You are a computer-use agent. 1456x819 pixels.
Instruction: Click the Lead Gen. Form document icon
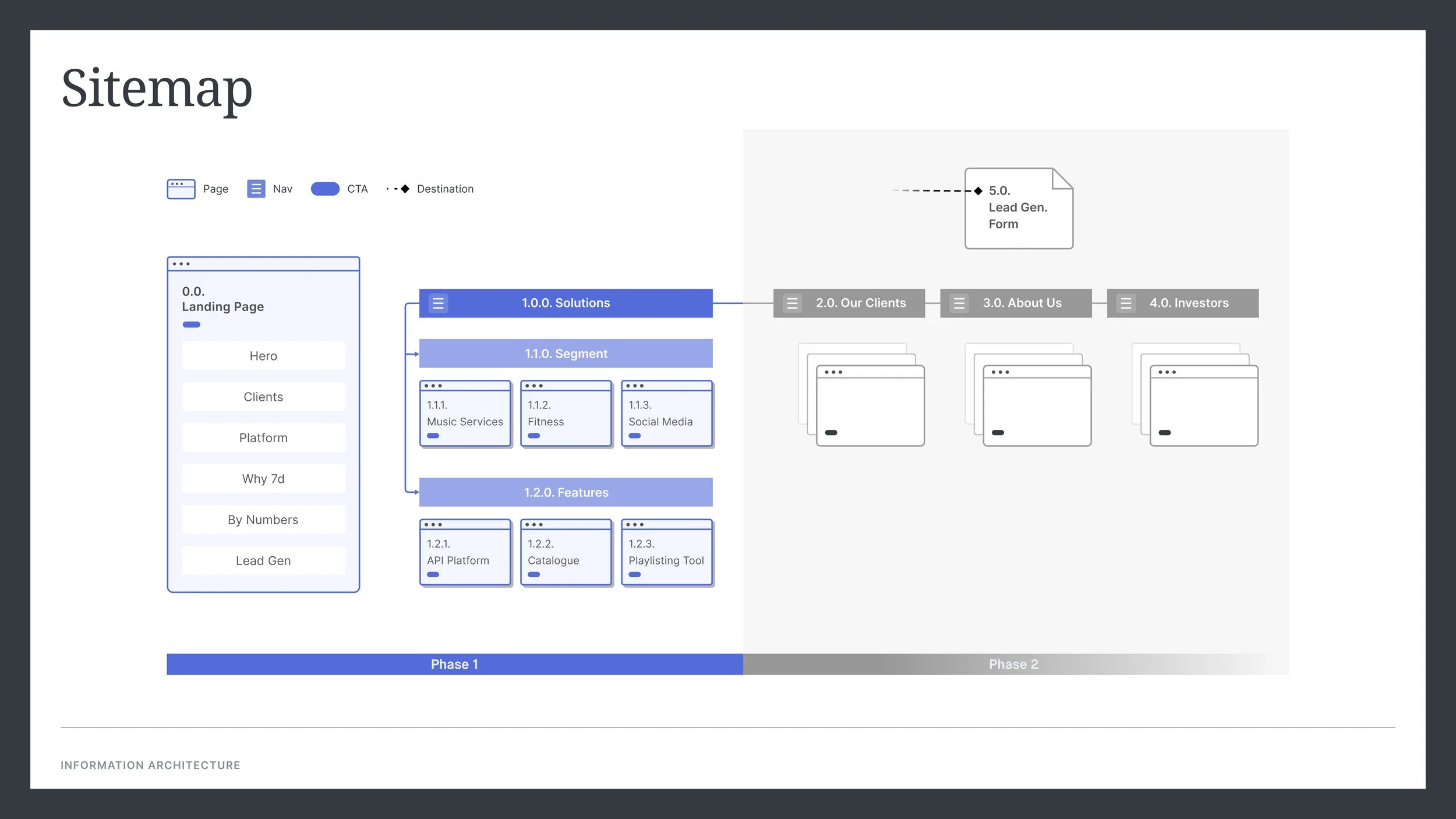[x=1019, y=209]
